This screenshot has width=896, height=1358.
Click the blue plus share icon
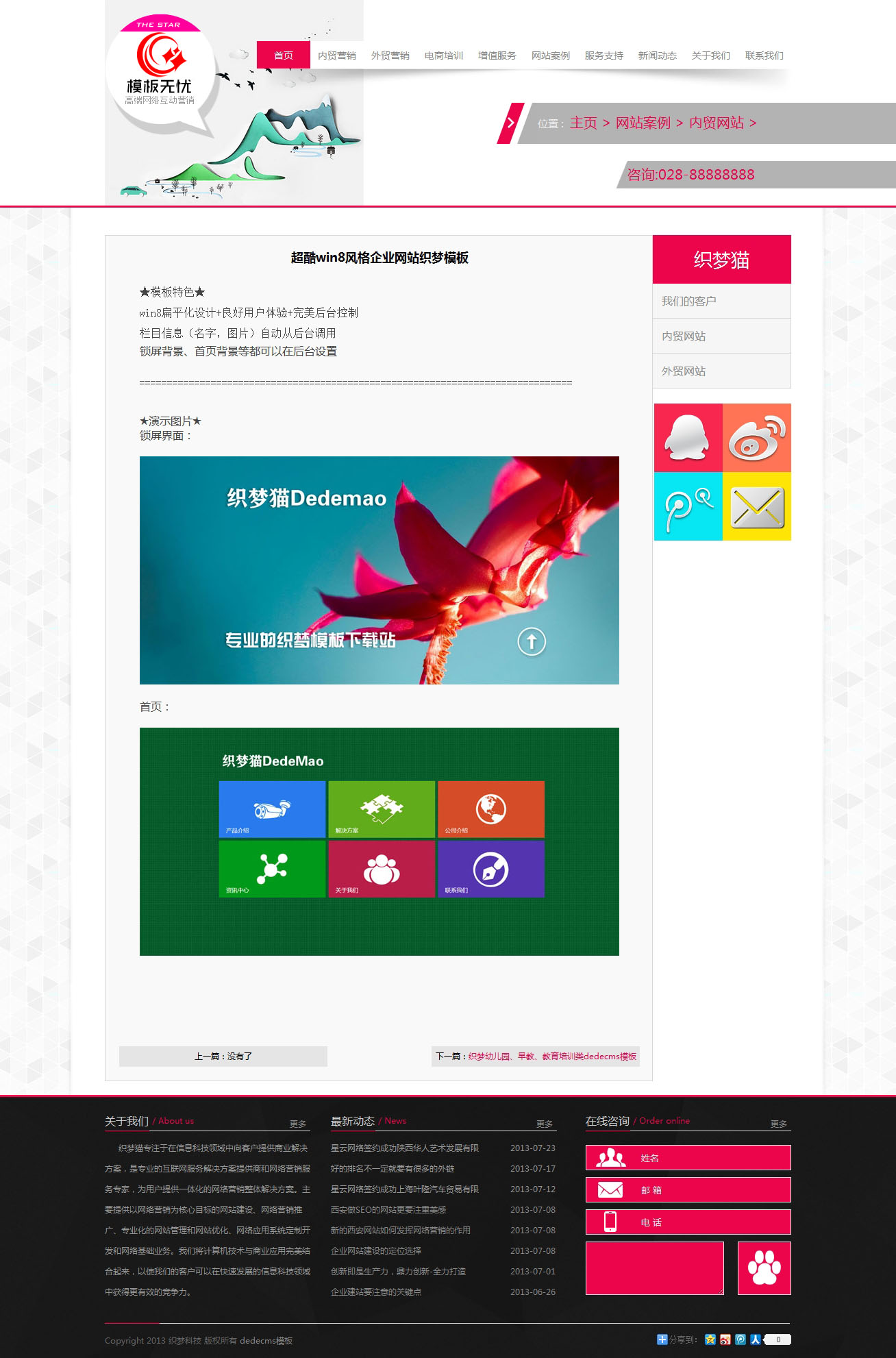(662, 1340)
